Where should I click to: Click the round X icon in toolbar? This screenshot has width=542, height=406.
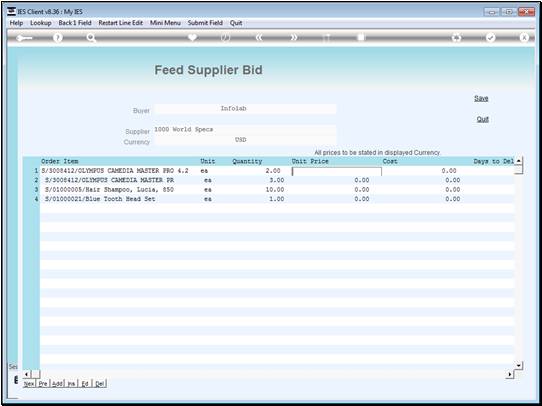pyautogui.click(x=524, y=38)
